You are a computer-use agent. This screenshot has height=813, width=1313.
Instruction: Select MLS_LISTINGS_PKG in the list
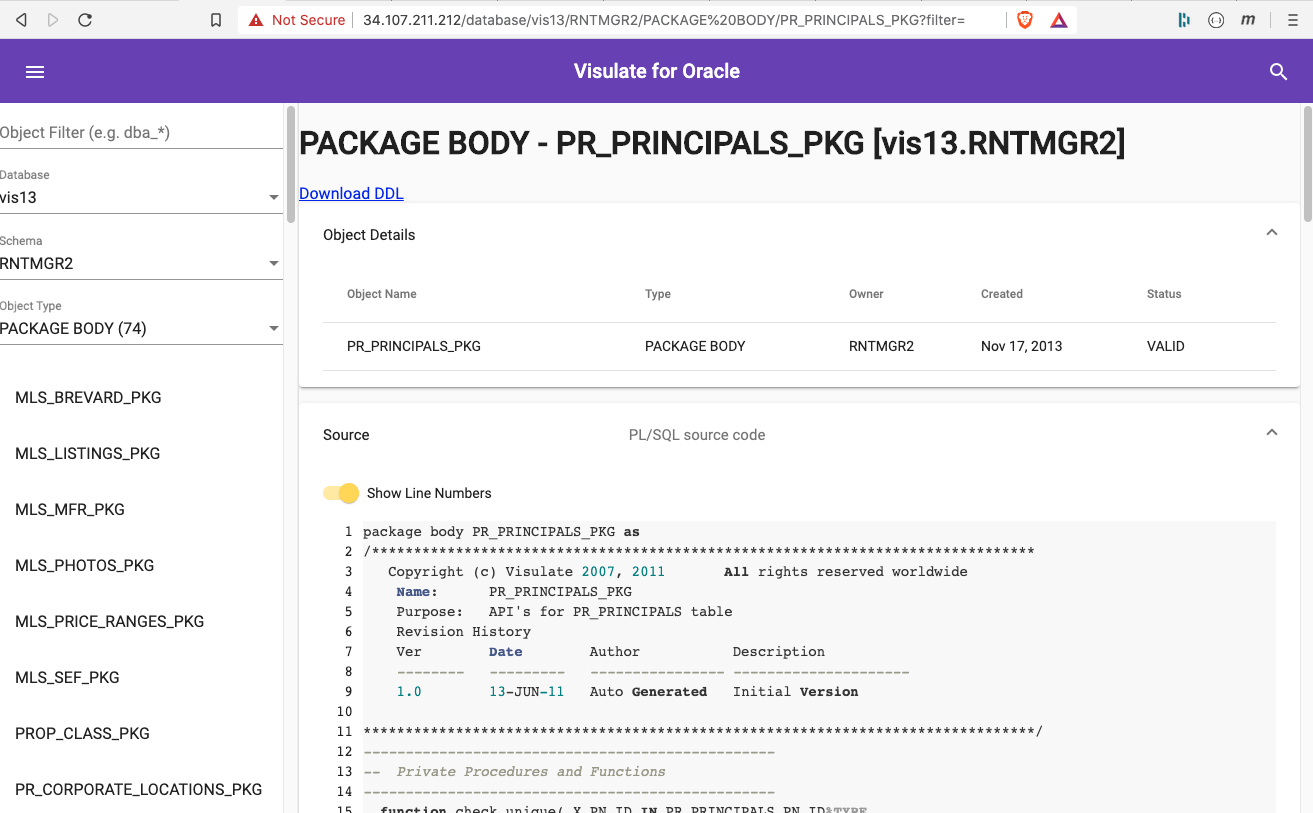88,454
